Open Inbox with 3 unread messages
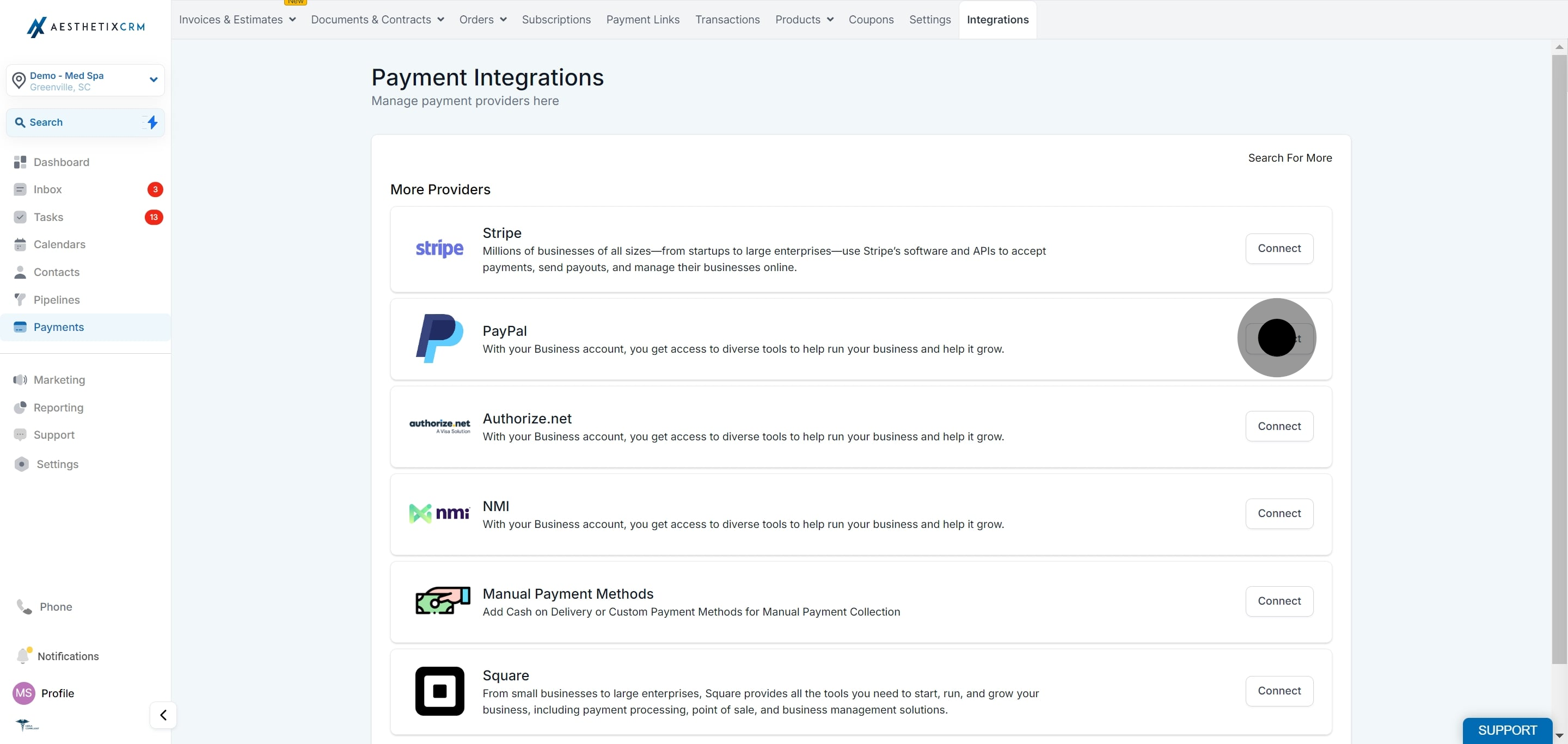The height and width of the screenshot is (744, 1568). coord(85,189)
